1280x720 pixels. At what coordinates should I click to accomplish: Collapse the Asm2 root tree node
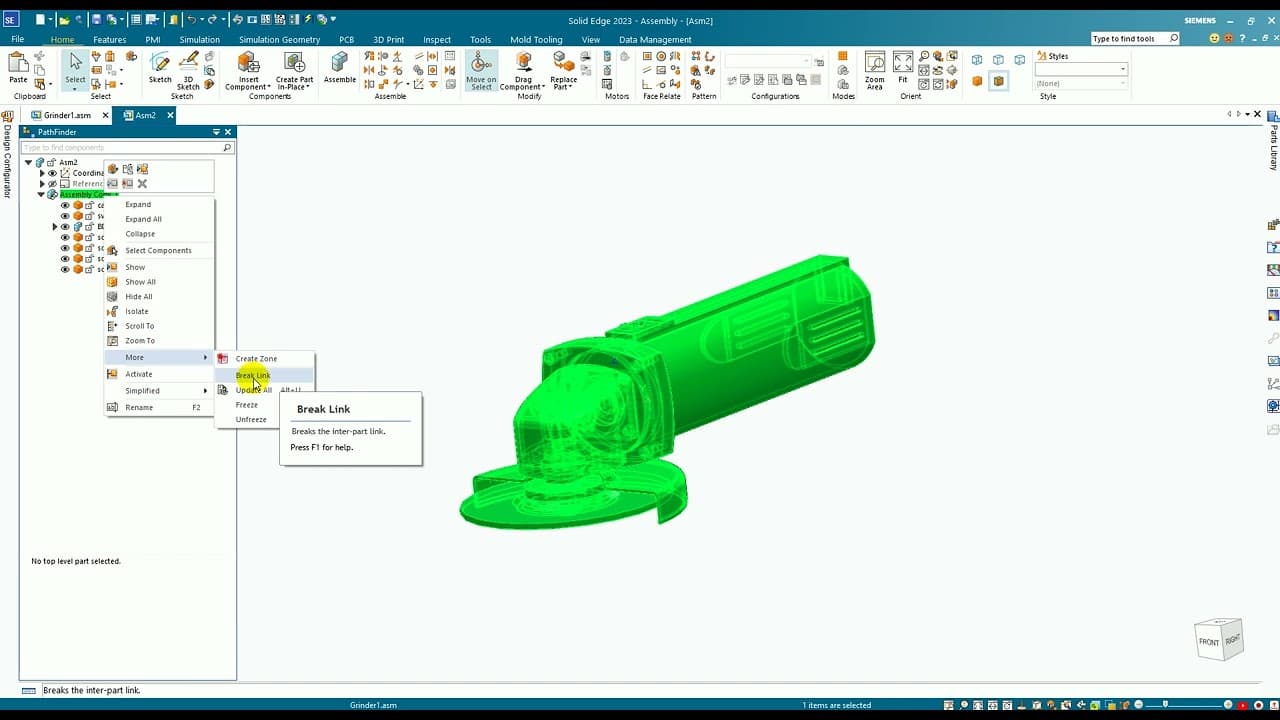(29, 162)
